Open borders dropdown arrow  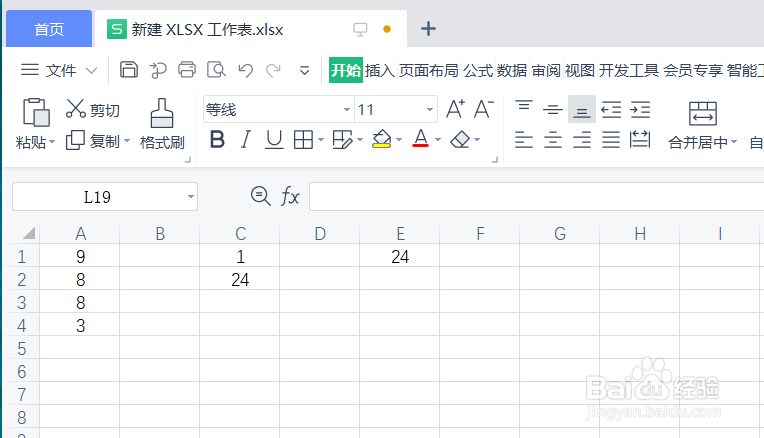point(321,140)
